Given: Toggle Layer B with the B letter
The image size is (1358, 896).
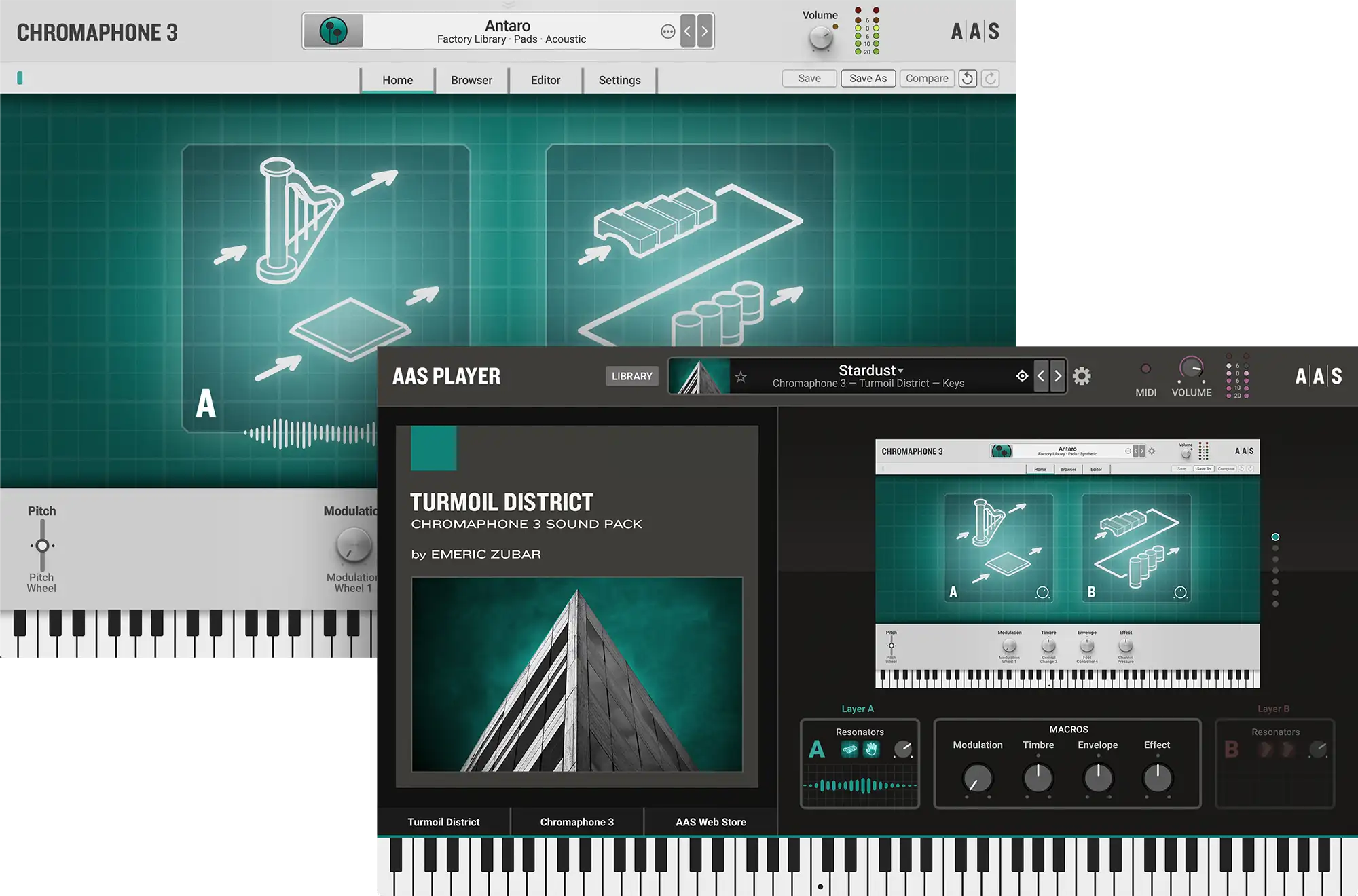Looking at the screenshot, I should [x=1232, y=749].
